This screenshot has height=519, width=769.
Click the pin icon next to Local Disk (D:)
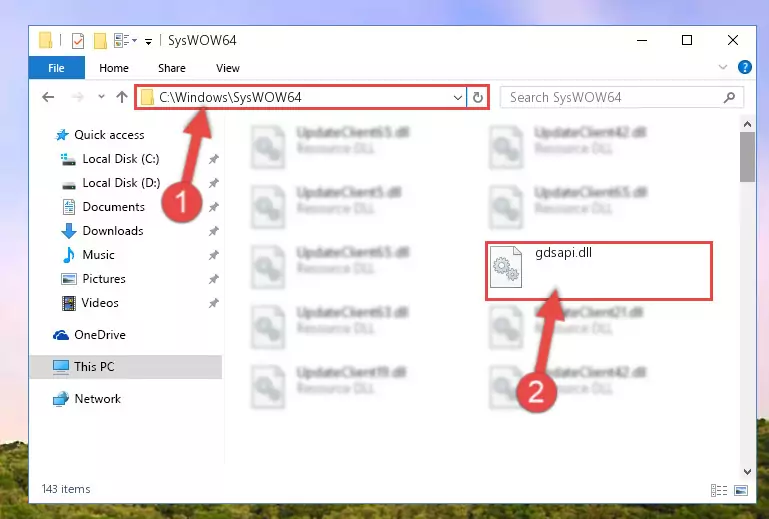pos(213,183)
